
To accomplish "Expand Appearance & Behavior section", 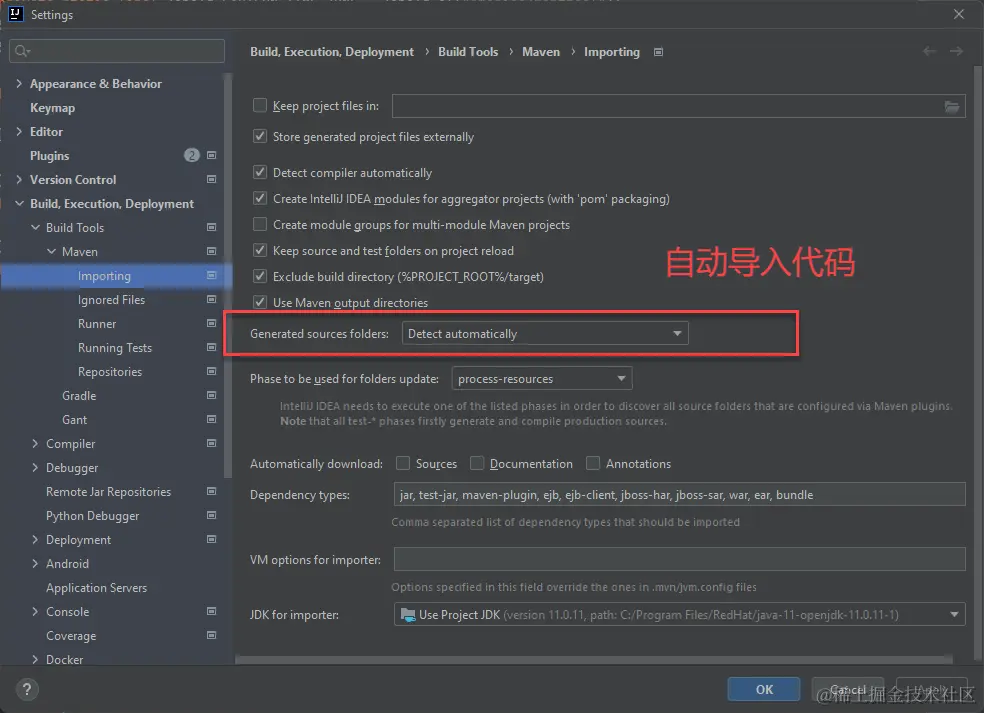I will click(x=19, y=83).
